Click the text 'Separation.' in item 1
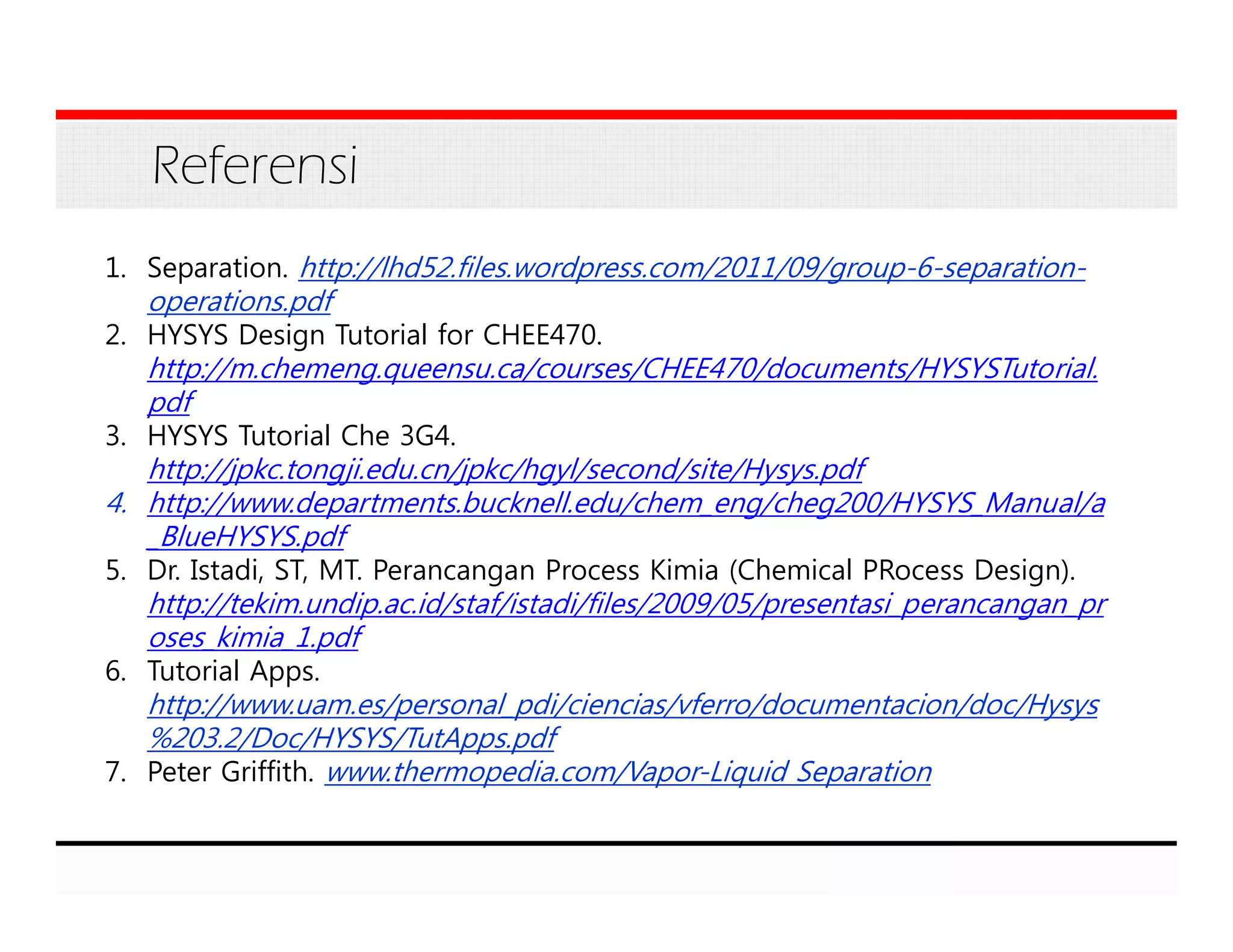1233x952 pixels. tap(218, 268)
